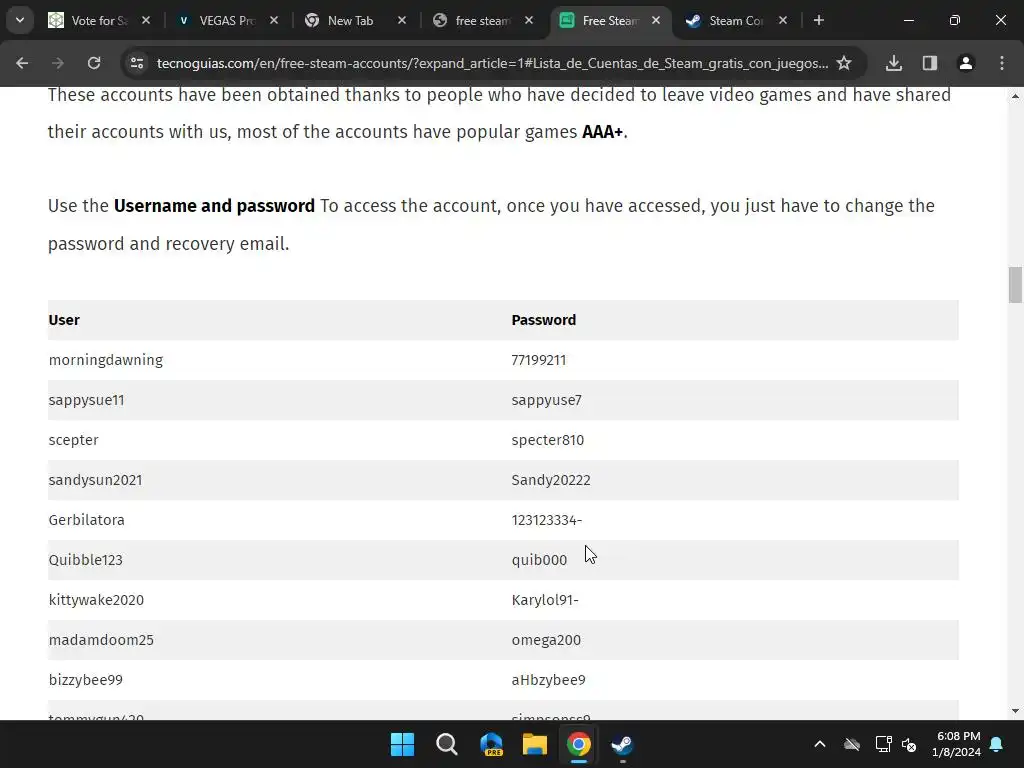
Task: Open Chrome downloads icon
Action: [893, 63]
